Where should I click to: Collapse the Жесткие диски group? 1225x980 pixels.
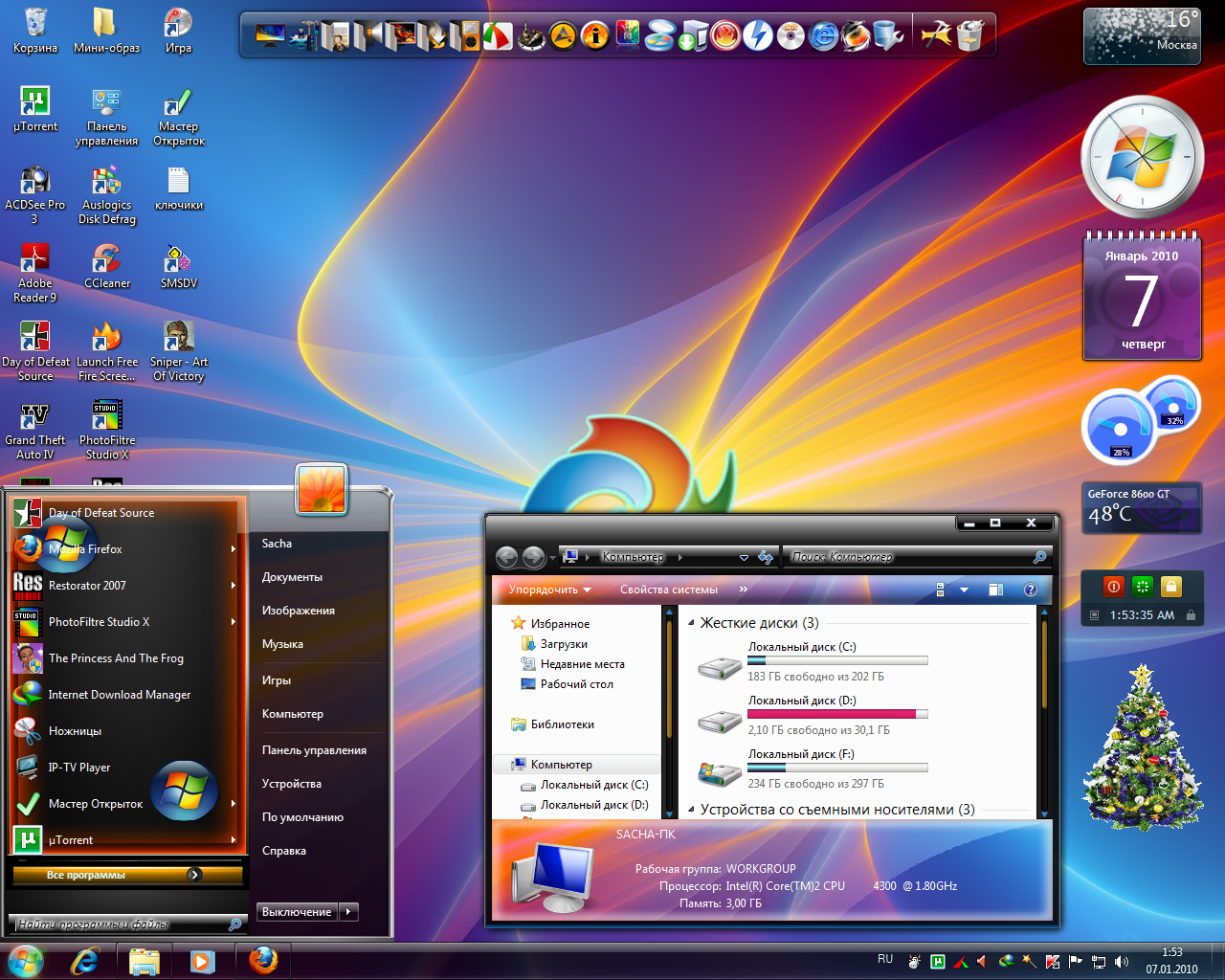coord(691,623)
